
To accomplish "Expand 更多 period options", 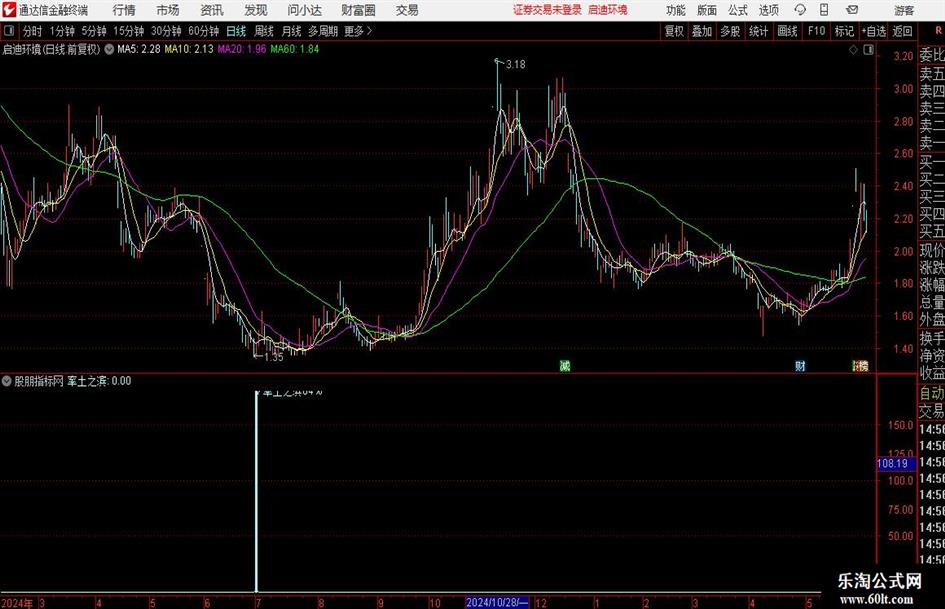I will point(359,31).
